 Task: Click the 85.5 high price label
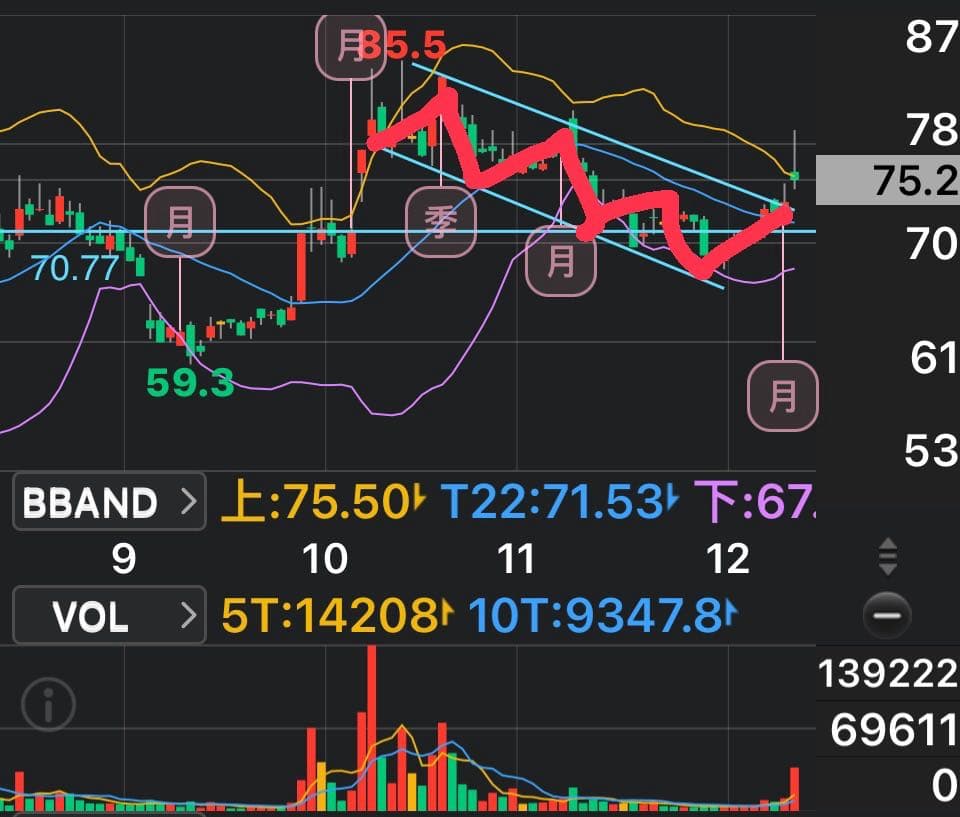403,45
